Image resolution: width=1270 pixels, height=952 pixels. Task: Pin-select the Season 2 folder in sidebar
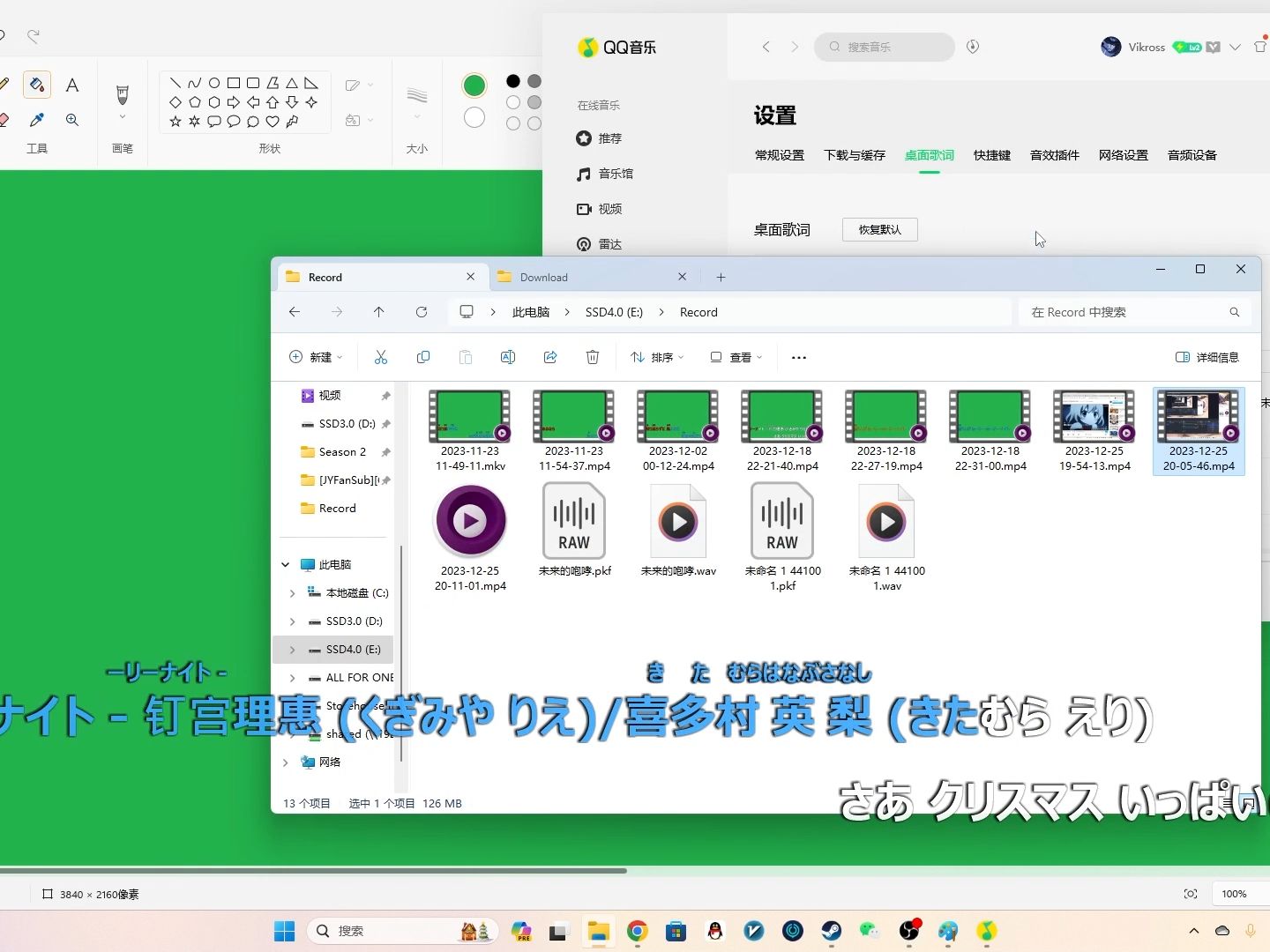tap(341, 451)
